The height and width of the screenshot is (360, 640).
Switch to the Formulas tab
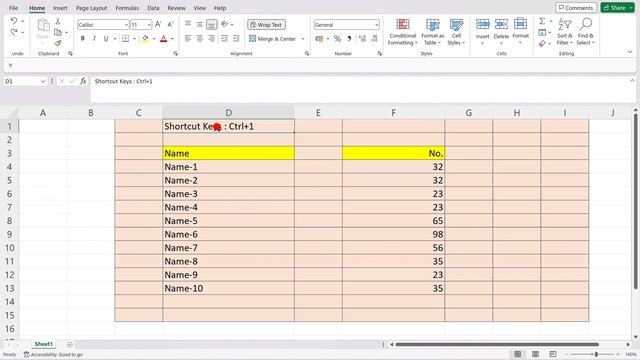(127, 8)
